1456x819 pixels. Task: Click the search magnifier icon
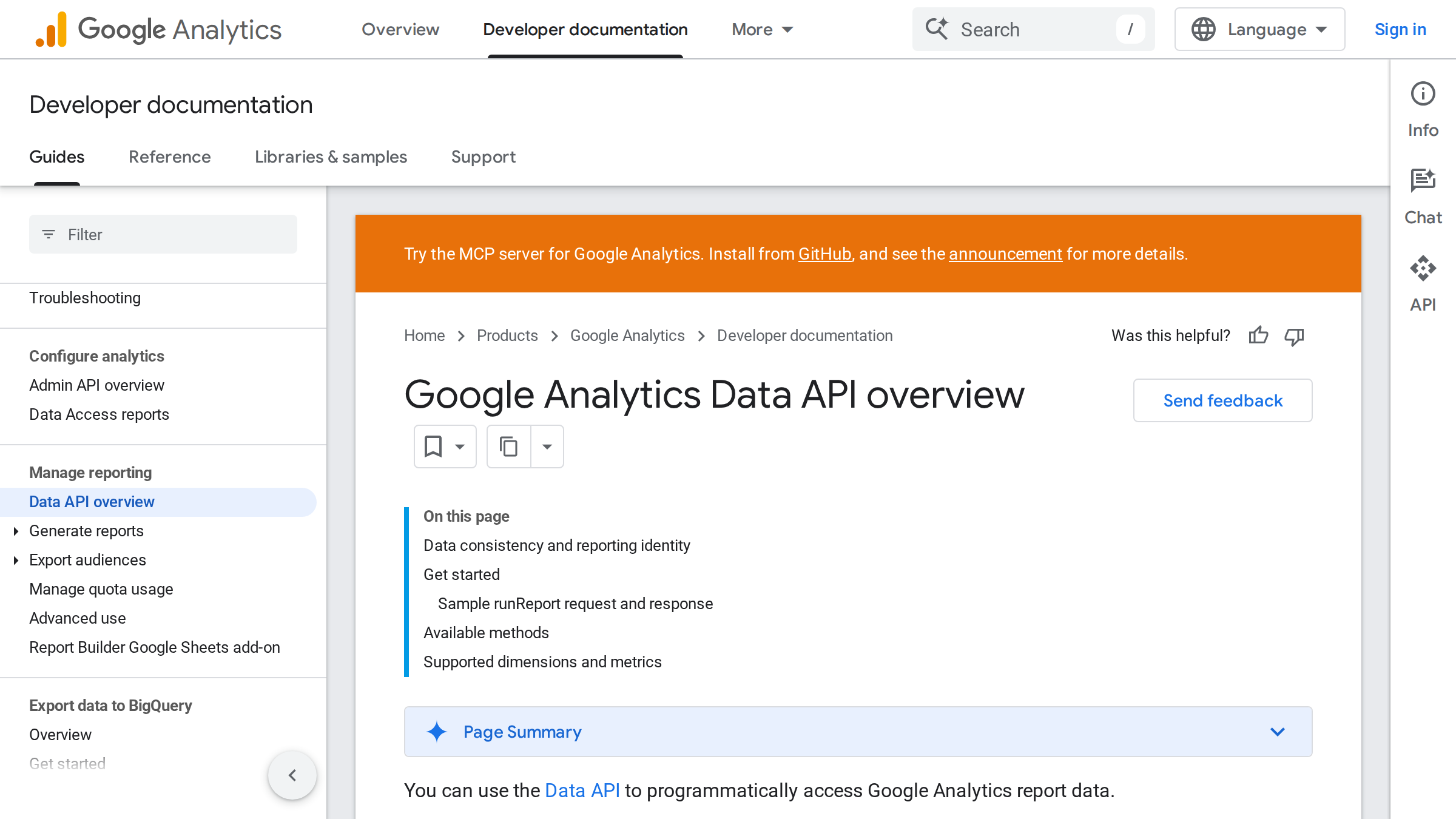[937, 29]
